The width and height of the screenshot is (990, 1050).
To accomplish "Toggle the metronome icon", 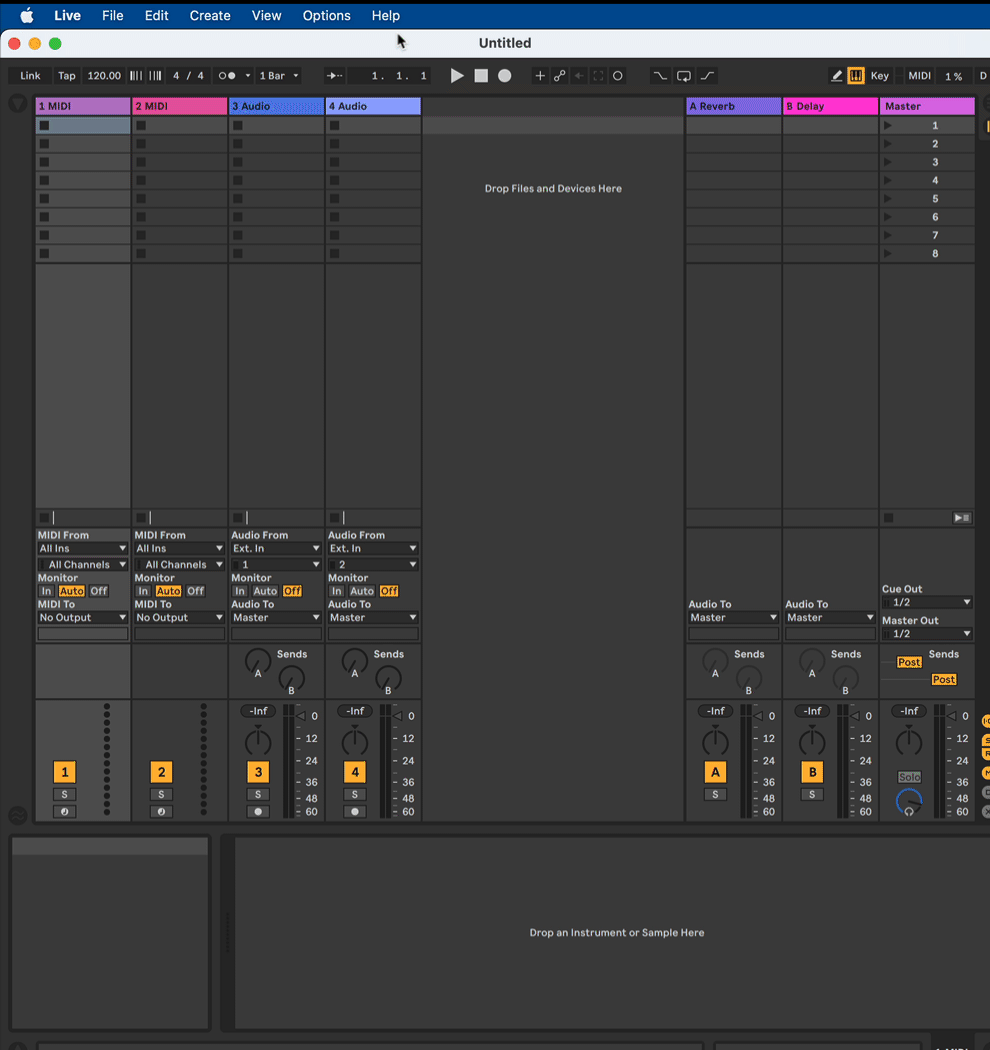I will [227, 76].
